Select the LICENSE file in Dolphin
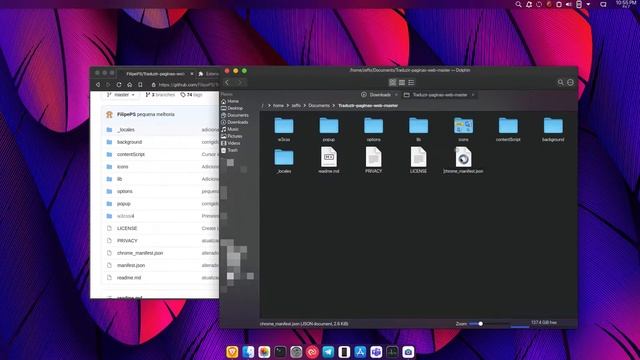Viewport: 640px width, 360px height. click(x=418, y=160)
